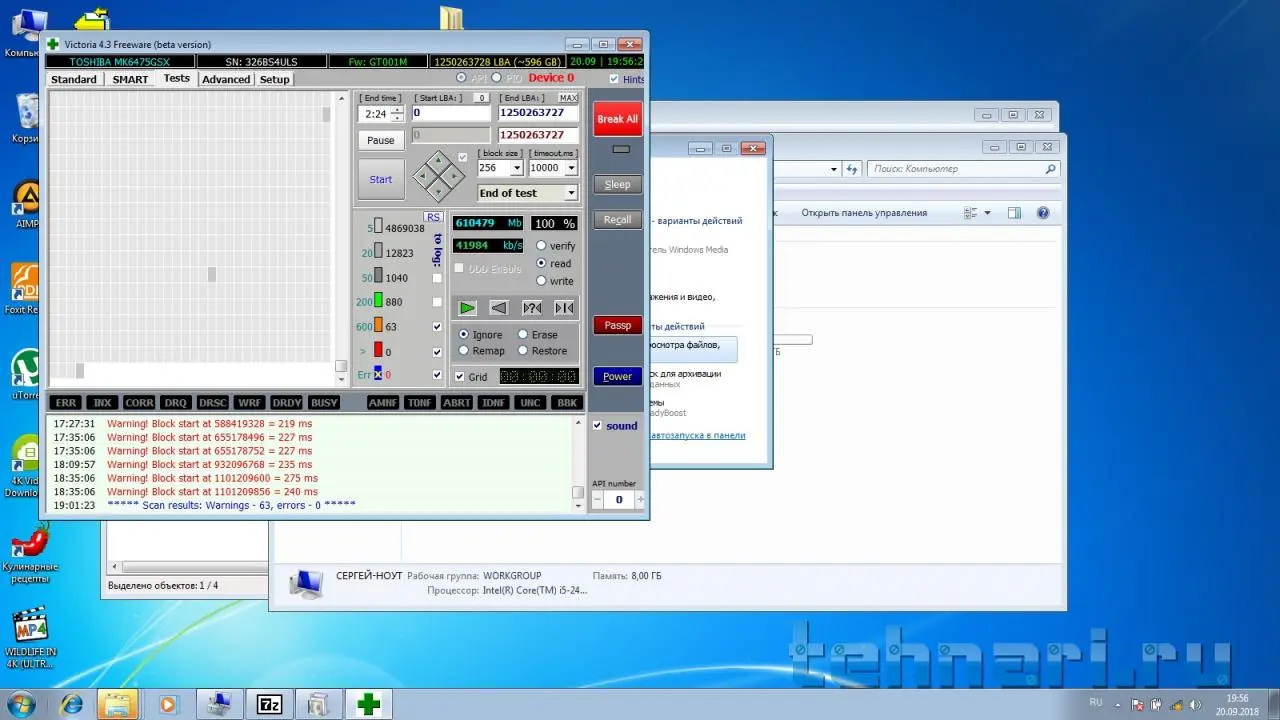Click the Passp button
The image size is (1280, 720).
point(617,325)
